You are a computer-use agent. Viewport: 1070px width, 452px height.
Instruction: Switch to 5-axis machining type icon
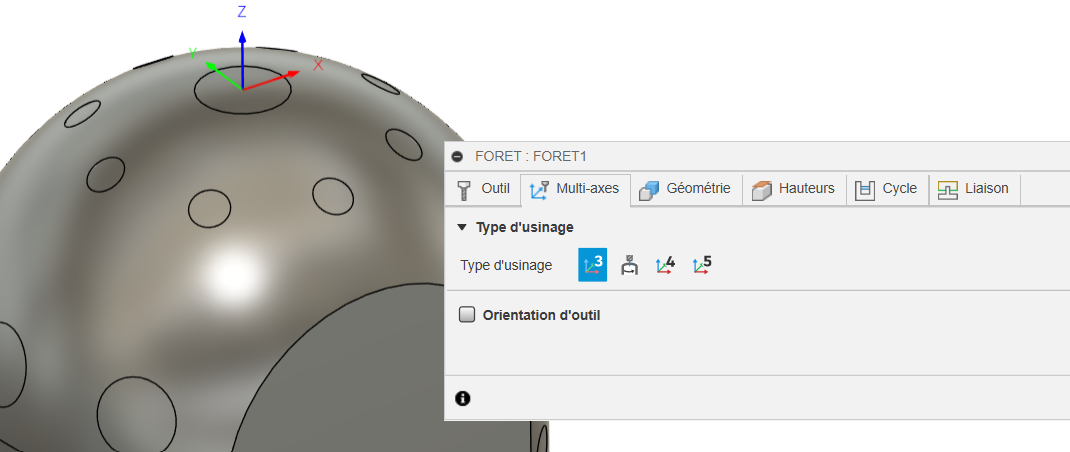pos(702,265)
